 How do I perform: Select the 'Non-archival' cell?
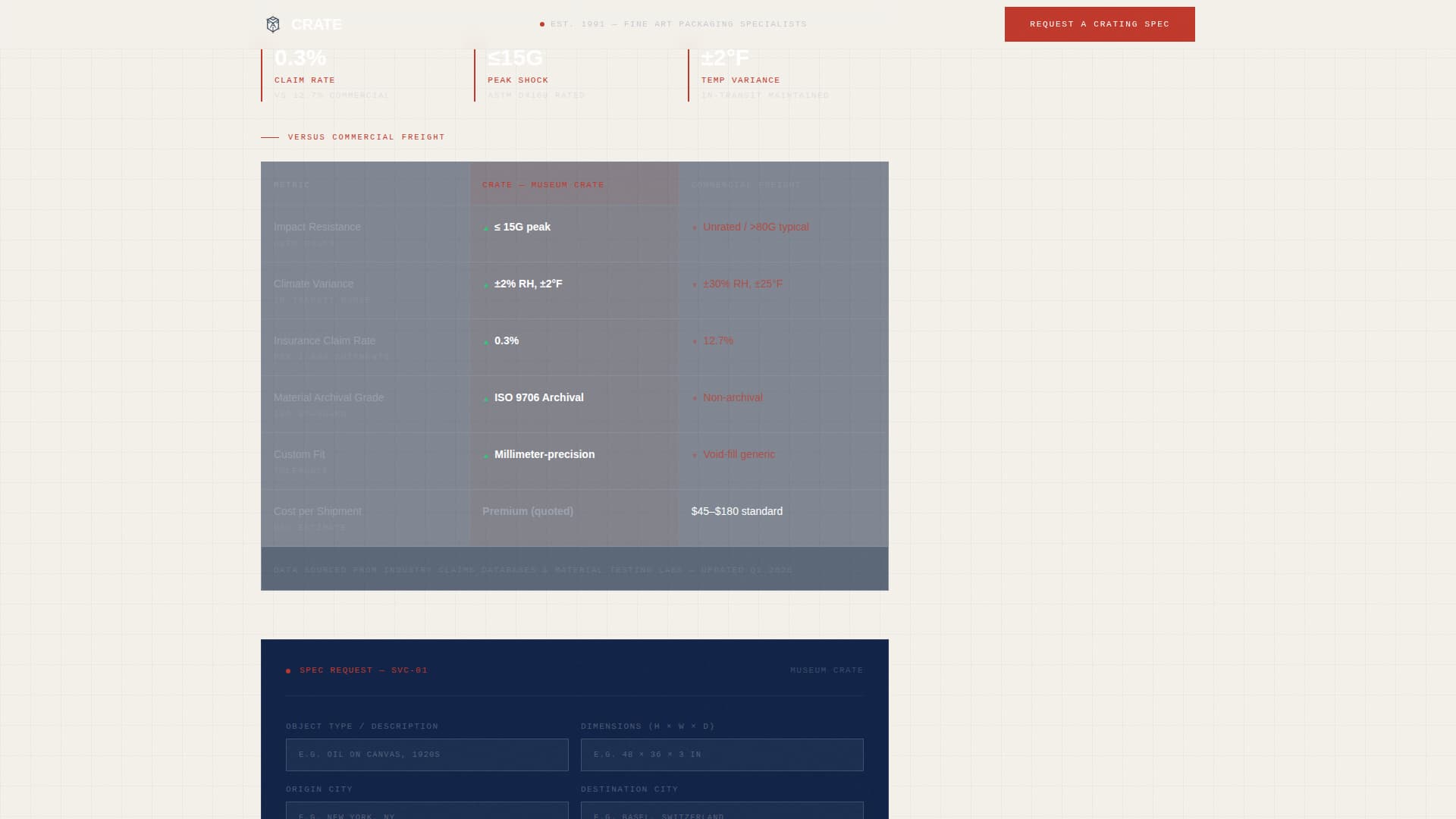click(733, 397)
